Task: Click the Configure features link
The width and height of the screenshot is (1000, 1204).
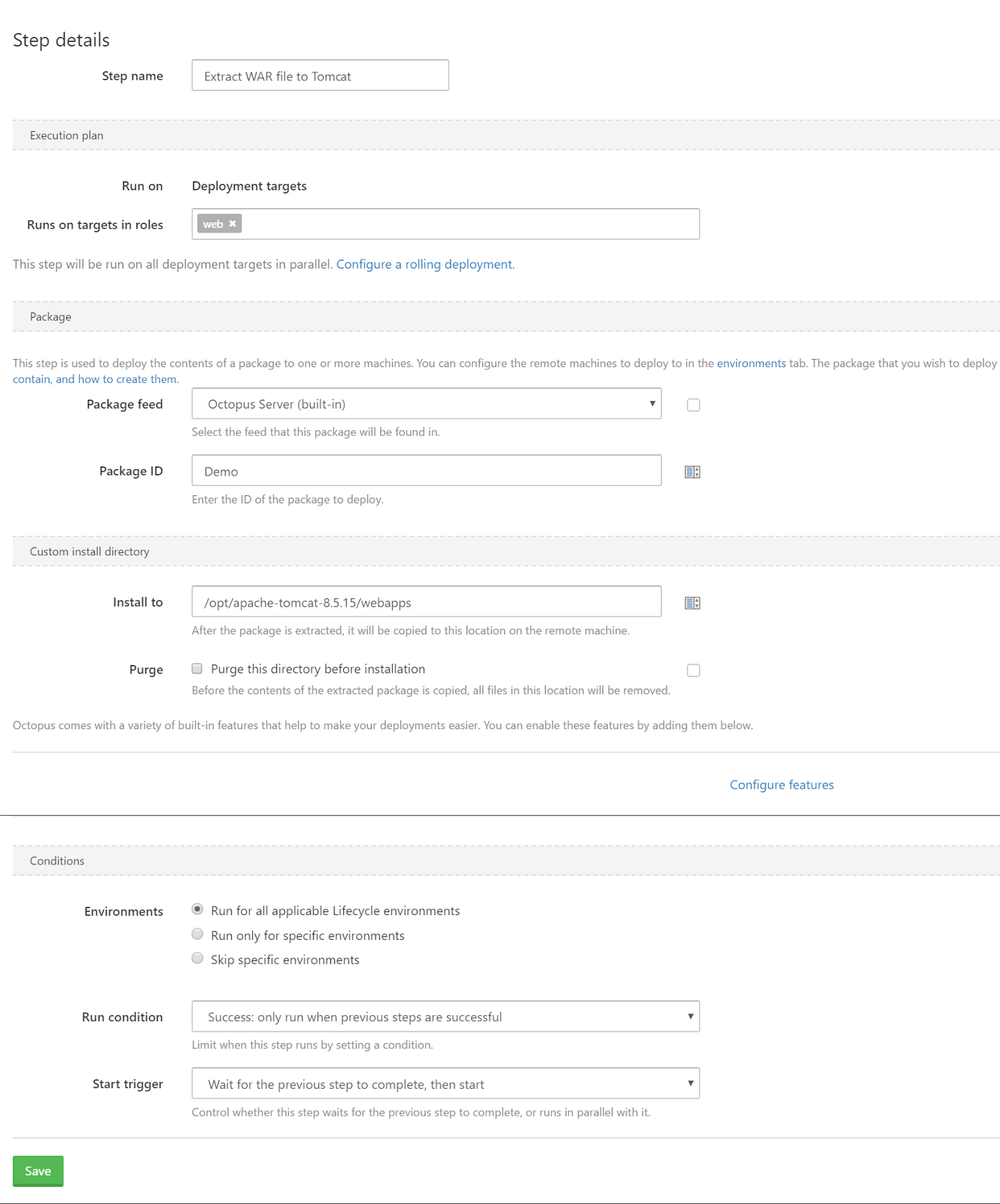Action: (x=781, y=784)
